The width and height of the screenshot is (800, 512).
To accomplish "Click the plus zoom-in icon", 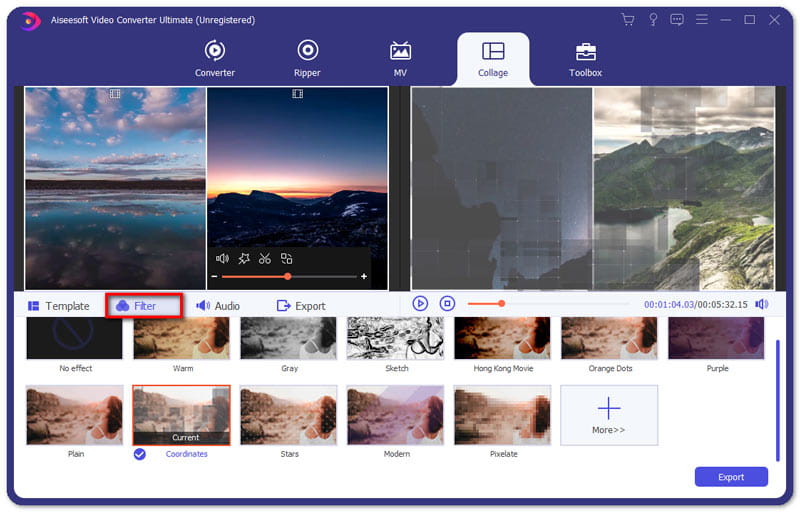I will click(364, 276).
